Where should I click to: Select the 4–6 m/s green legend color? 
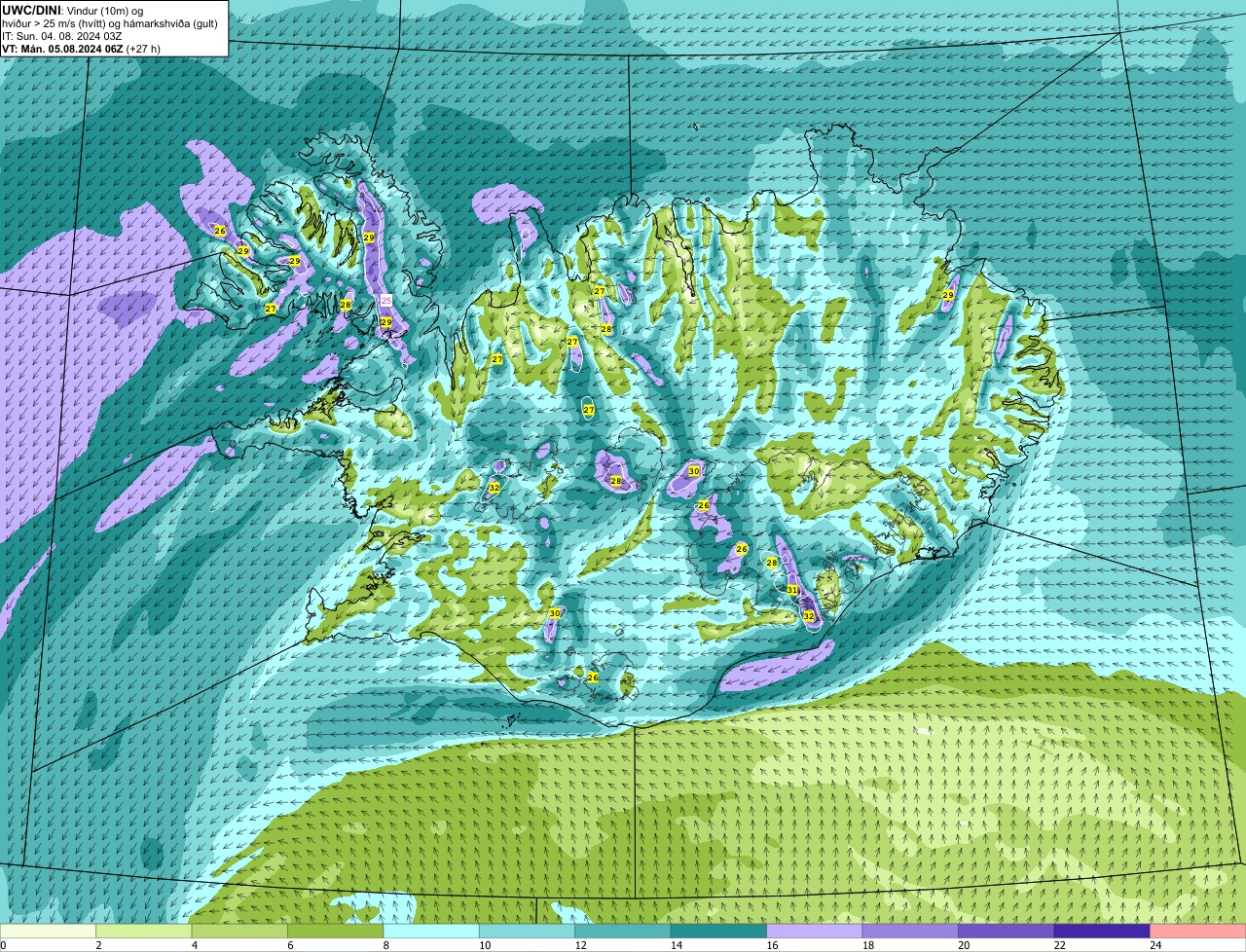239,931
